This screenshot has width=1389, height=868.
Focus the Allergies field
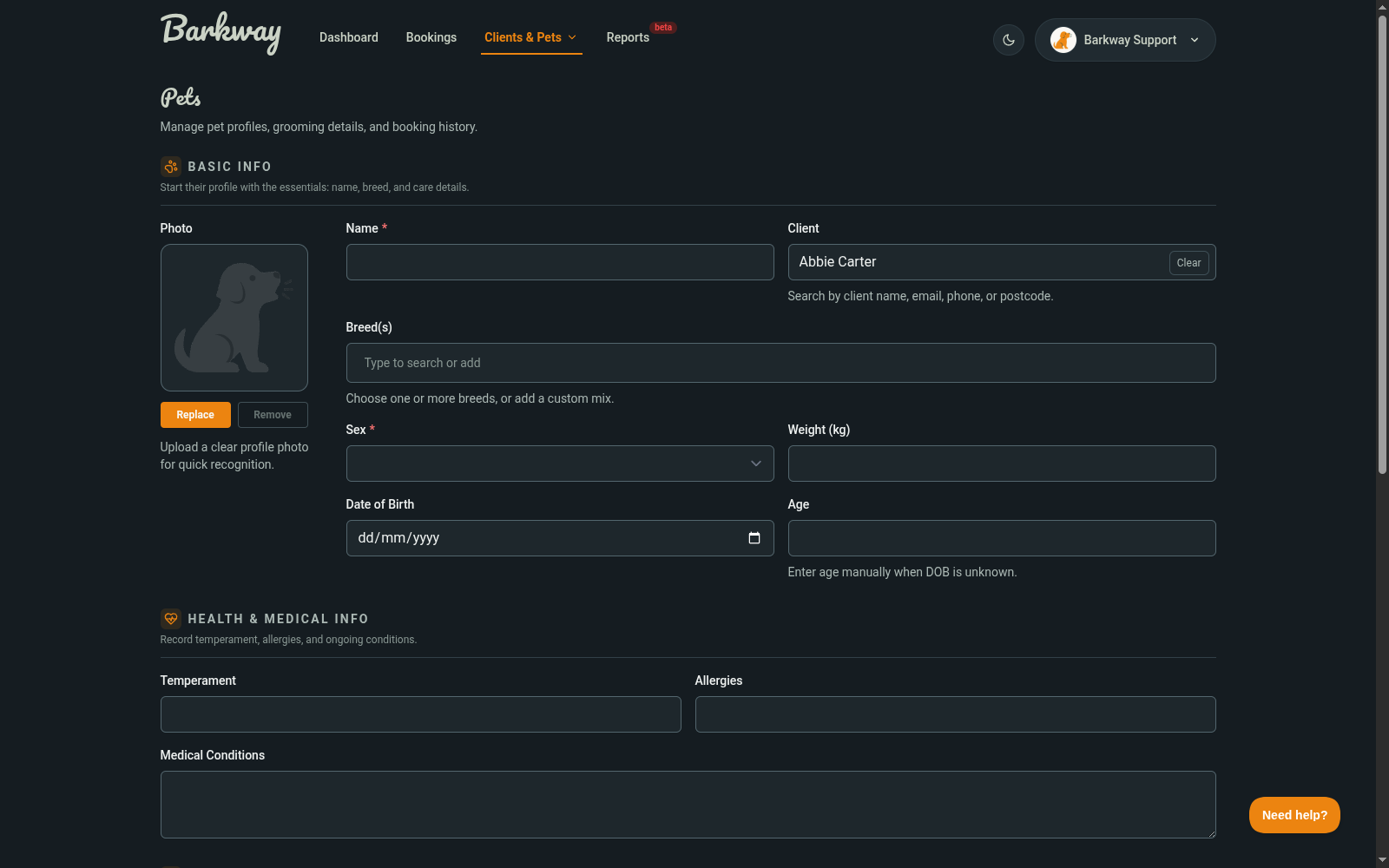point(955,714)
